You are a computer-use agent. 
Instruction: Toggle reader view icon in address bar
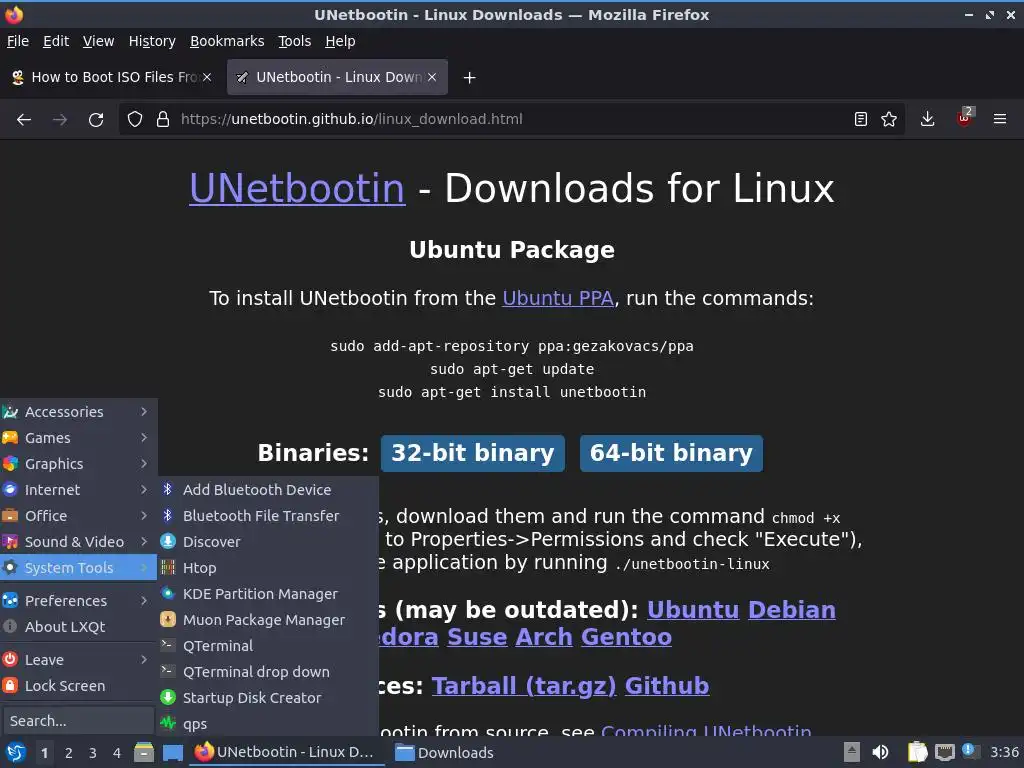(x=861, y=119)
